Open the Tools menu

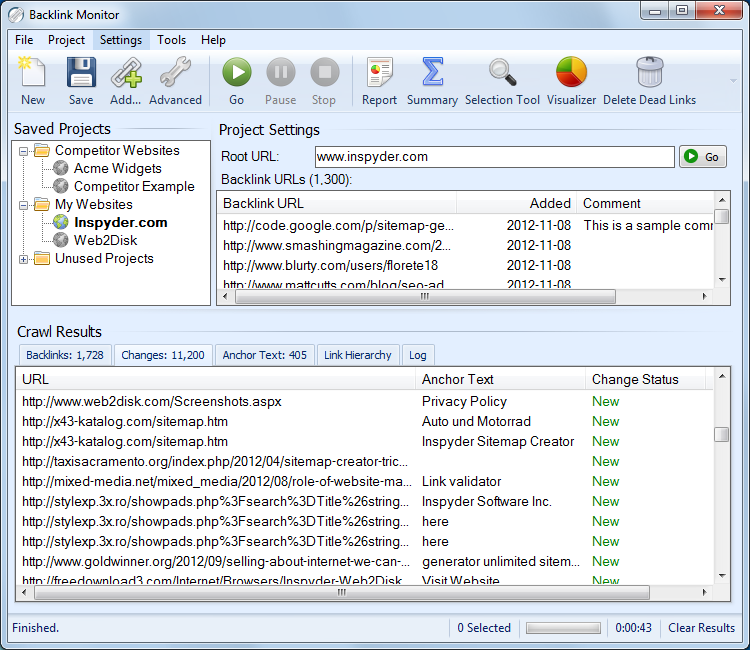pyautogui.click(x=171, y=40)
